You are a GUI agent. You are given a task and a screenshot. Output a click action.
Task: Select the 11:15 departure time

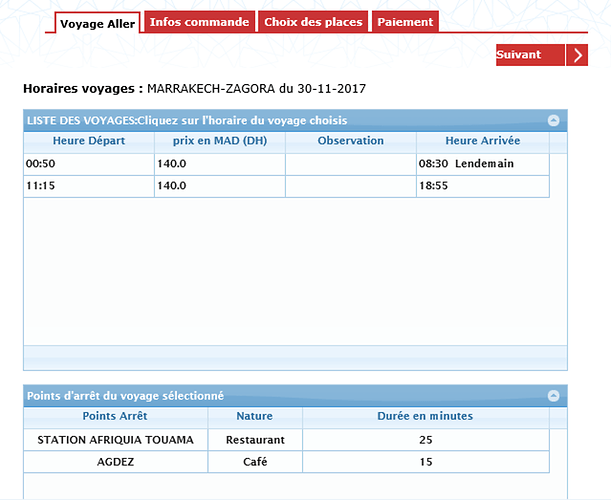89,186
